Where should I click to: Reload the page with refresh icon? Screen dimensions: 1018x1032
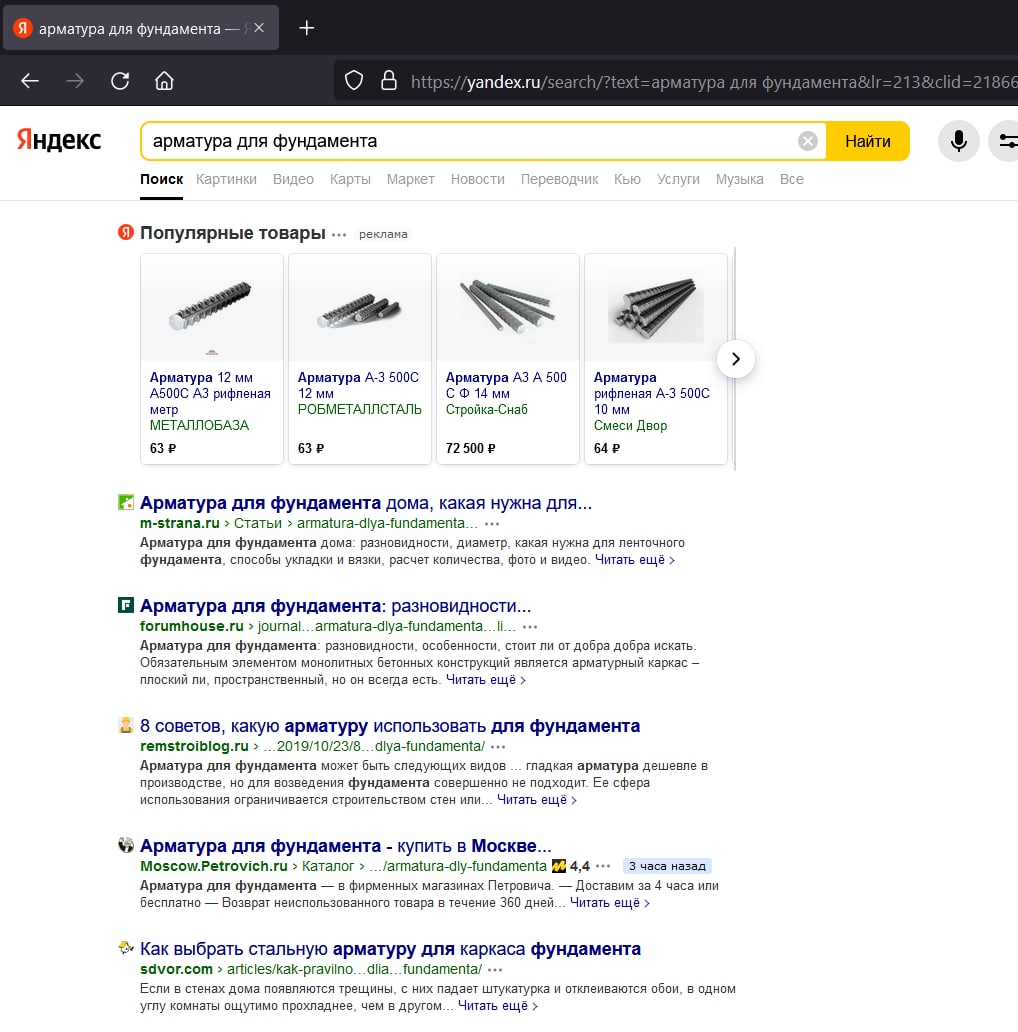coord(120,81)
